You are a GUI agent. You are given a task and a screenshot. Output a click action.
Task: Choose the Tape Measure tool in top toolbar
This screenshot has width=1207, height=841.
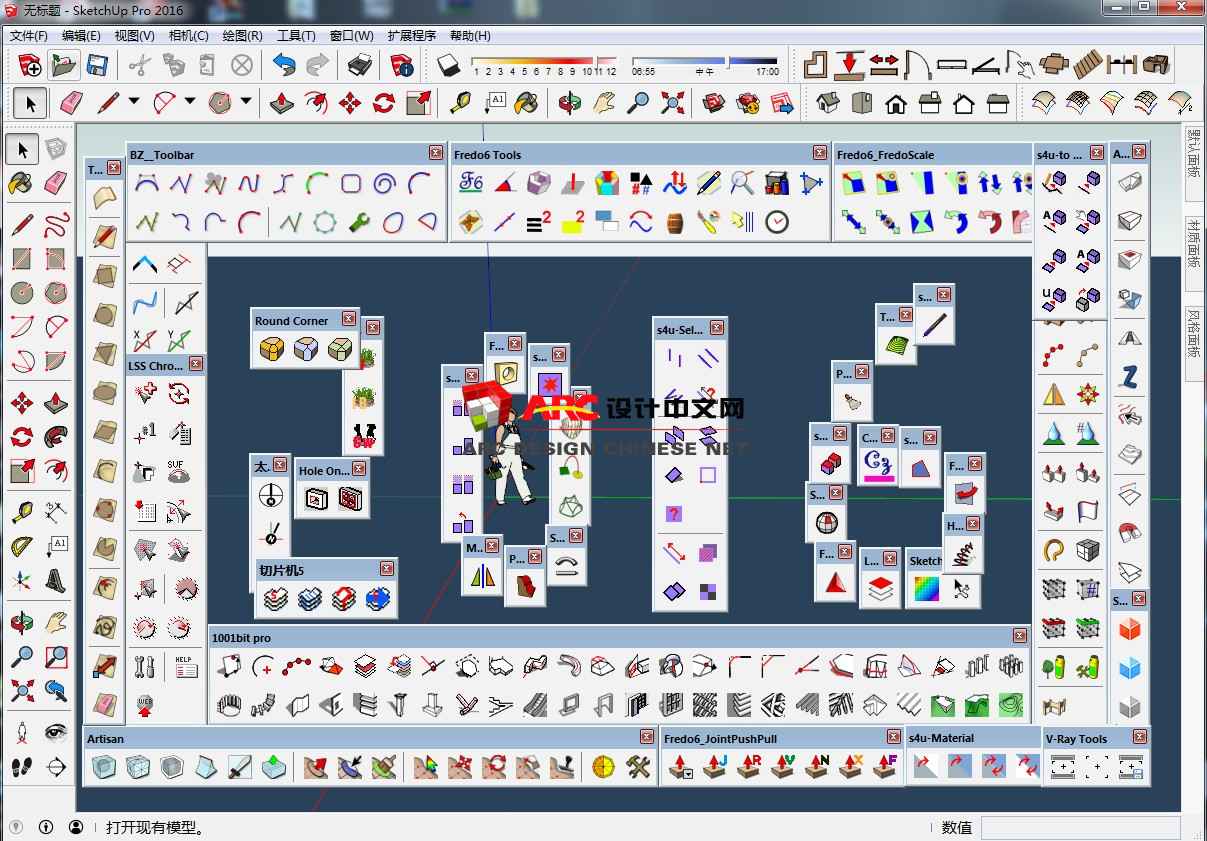click(459, 102)
